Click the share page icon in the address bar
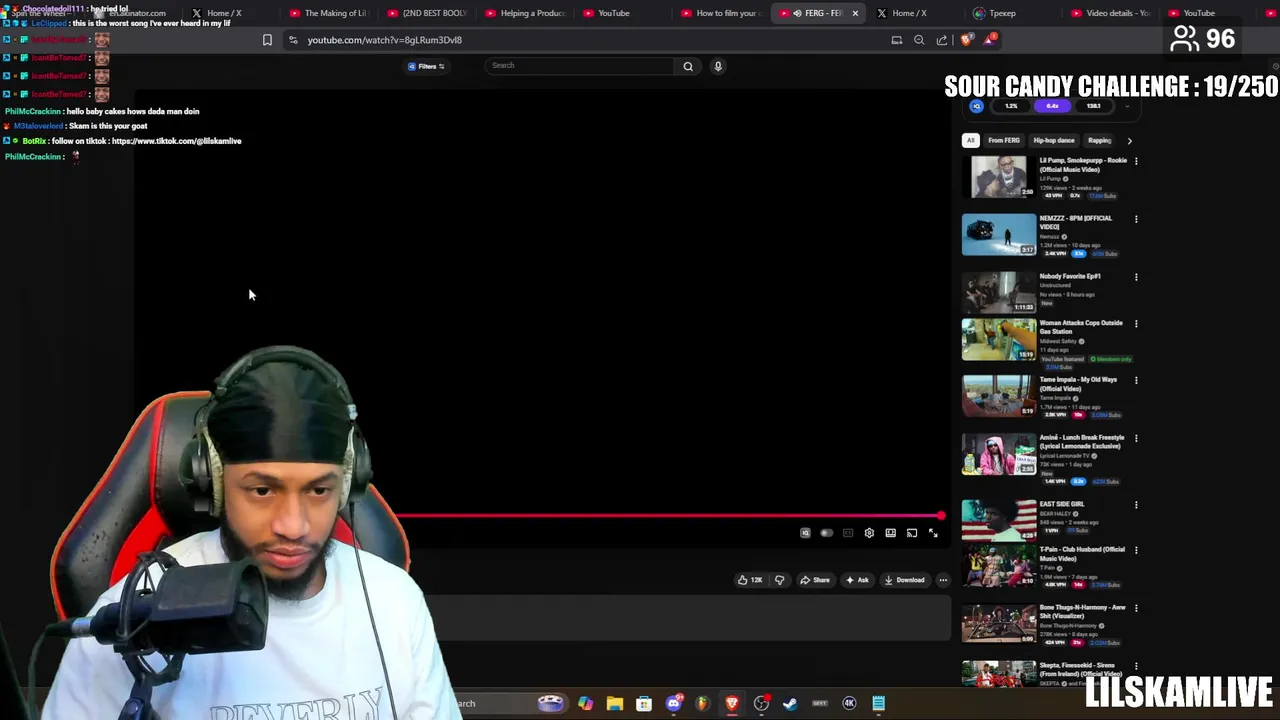 (x=942, y=40)
